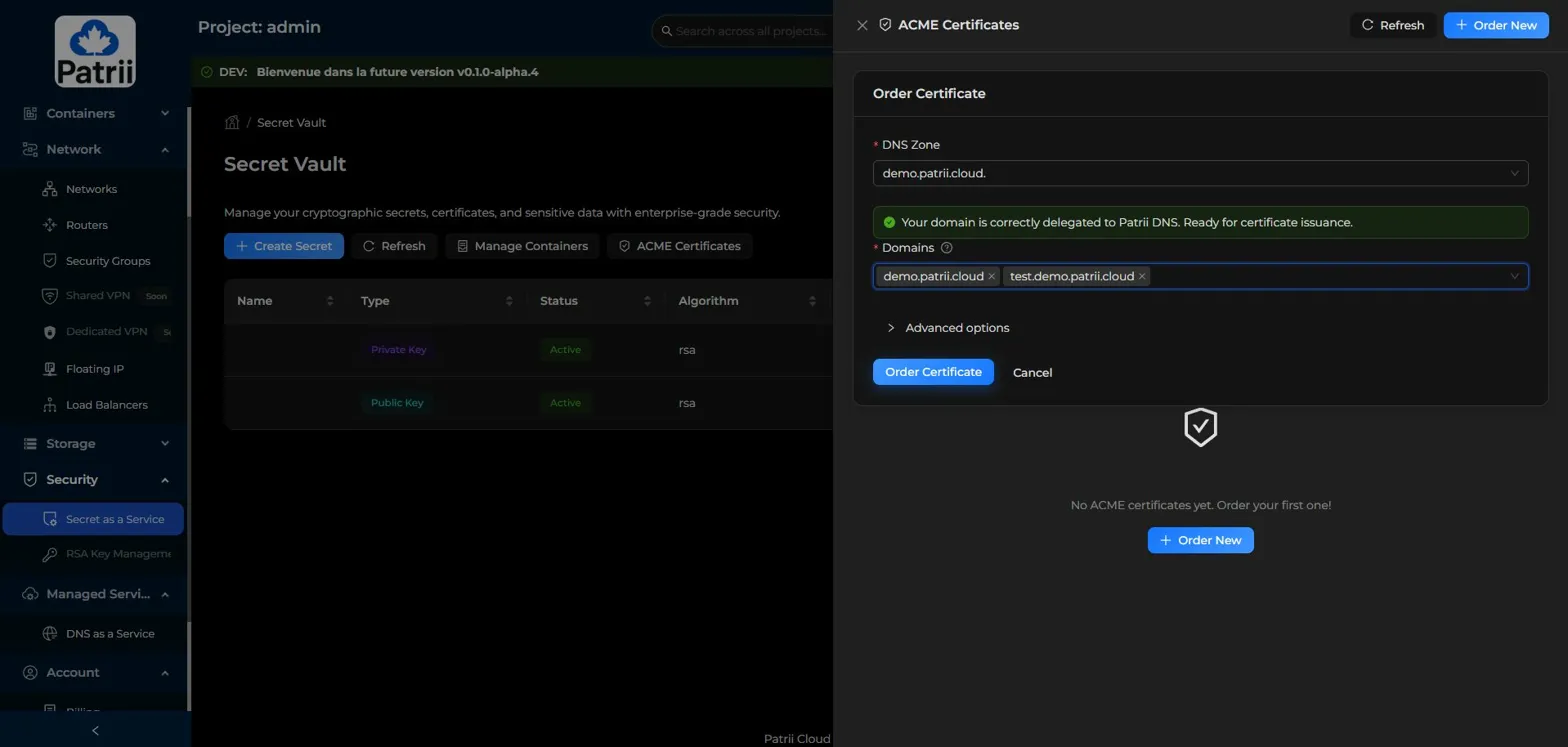
Task: Focus the Domains multi-select input field
Action: pyautogui.click(x=1320, y=276)
